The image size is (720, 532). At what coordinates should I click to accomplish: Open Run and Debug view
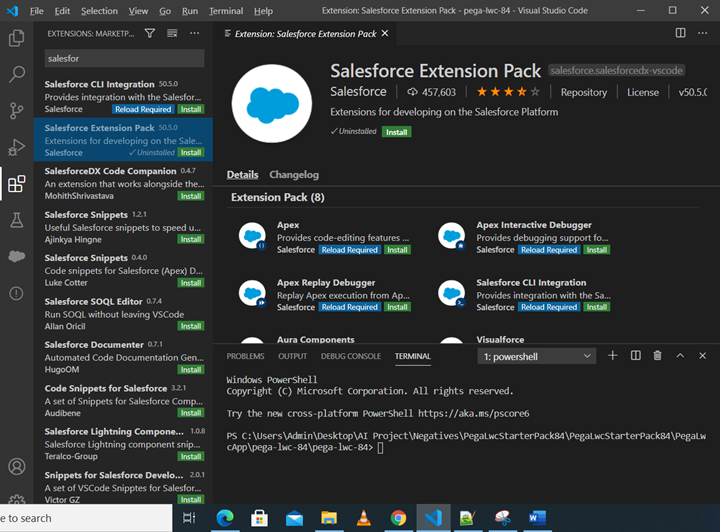coord(17,147)
